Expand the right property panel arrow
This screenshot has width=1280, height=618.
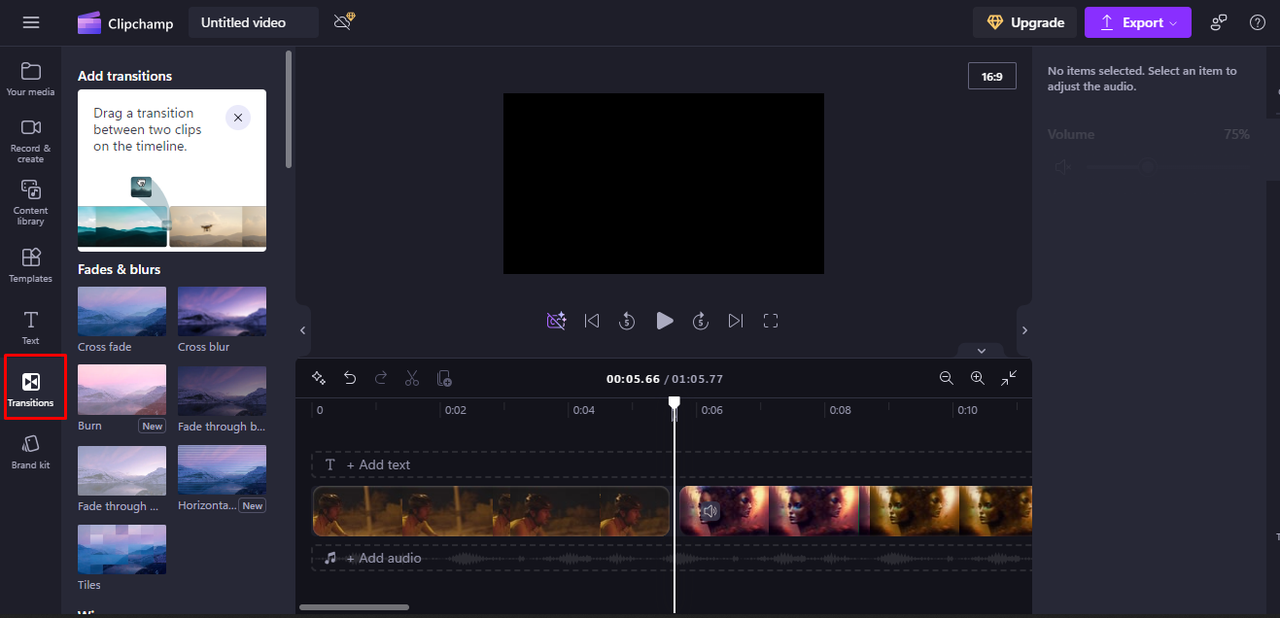[x=1024, y=330]
